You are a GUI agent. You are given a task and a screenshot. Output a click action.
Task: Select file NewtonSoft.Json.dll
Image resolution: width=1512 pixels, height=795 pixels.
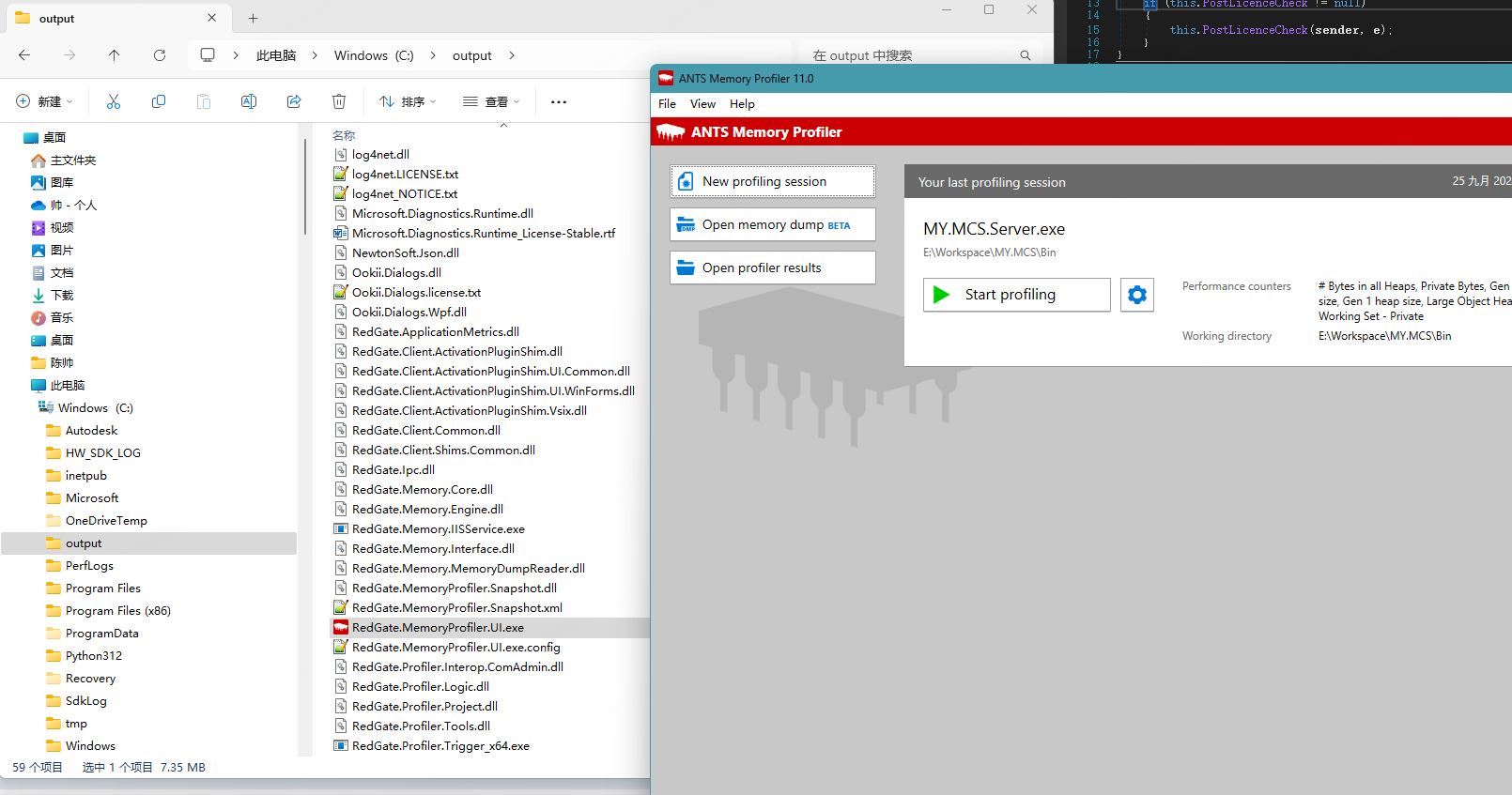pyautogui.click(x=406, y=253)
